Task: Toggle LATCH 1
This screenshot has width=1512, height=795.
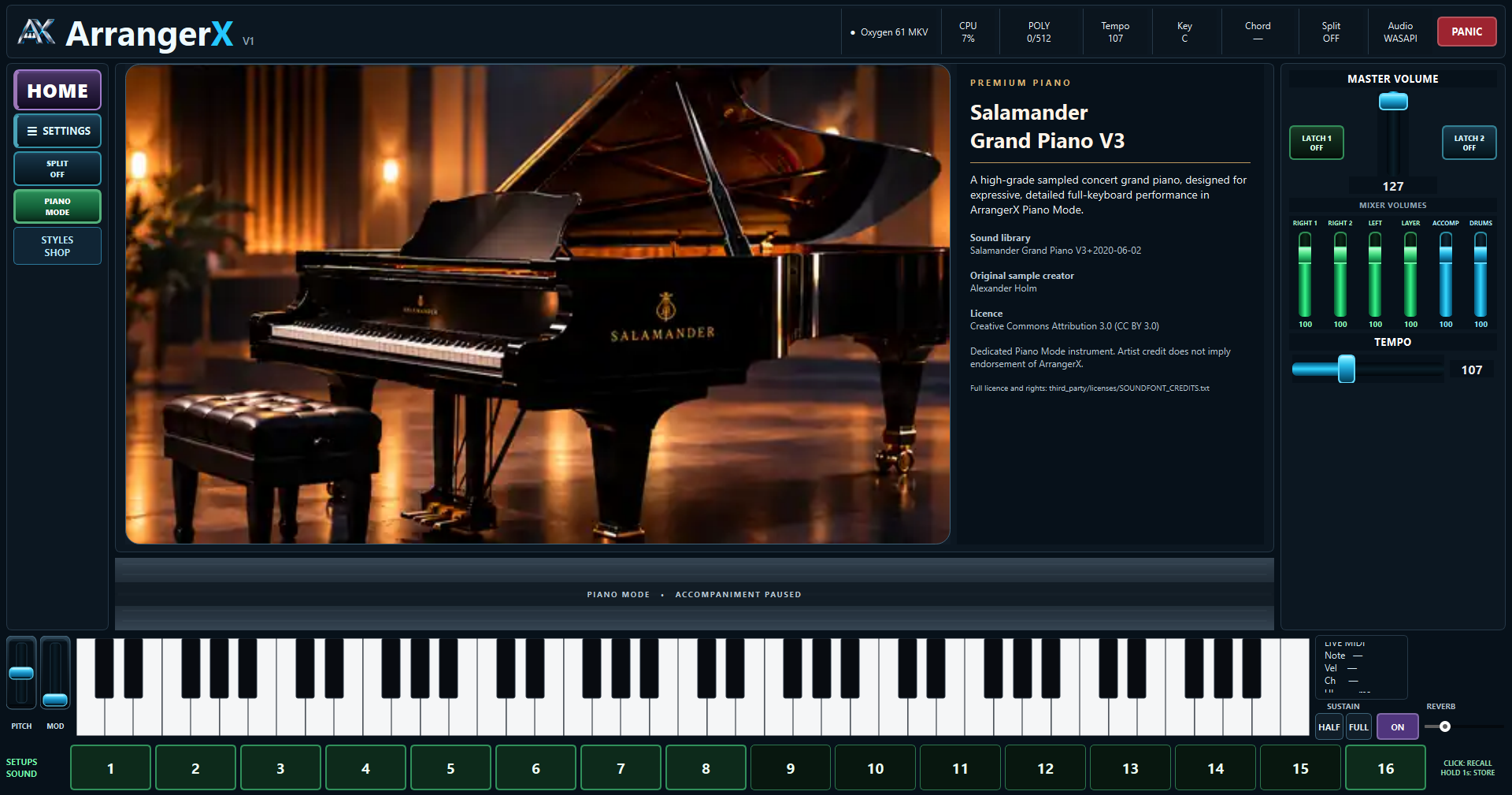Action: (x=1316, y=143)
